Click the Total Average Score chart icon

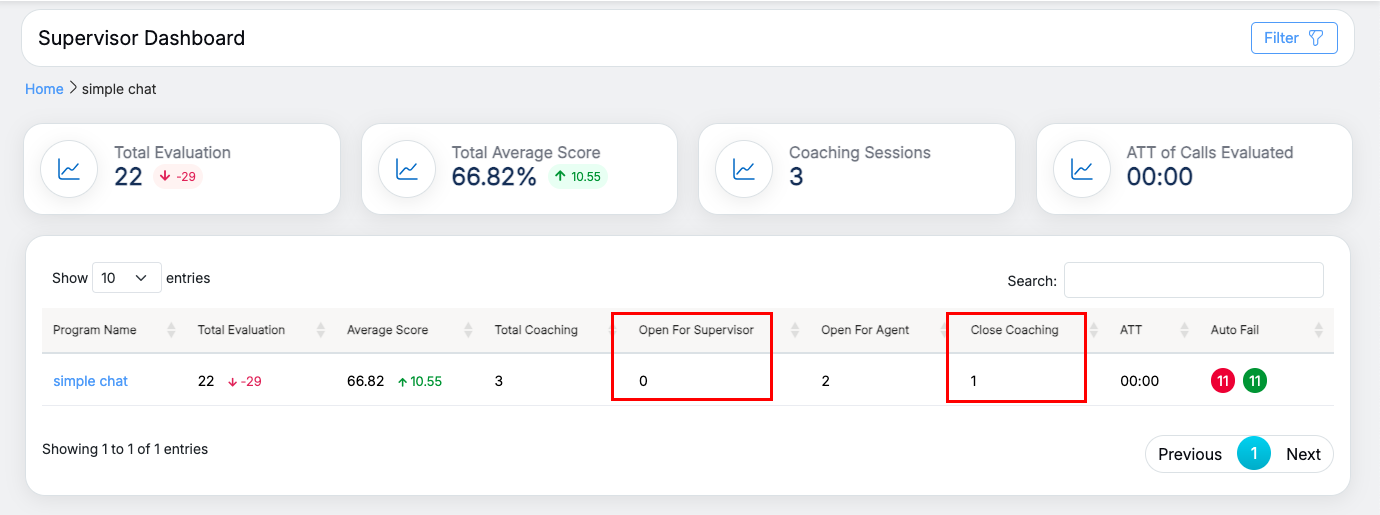(407, 169)
